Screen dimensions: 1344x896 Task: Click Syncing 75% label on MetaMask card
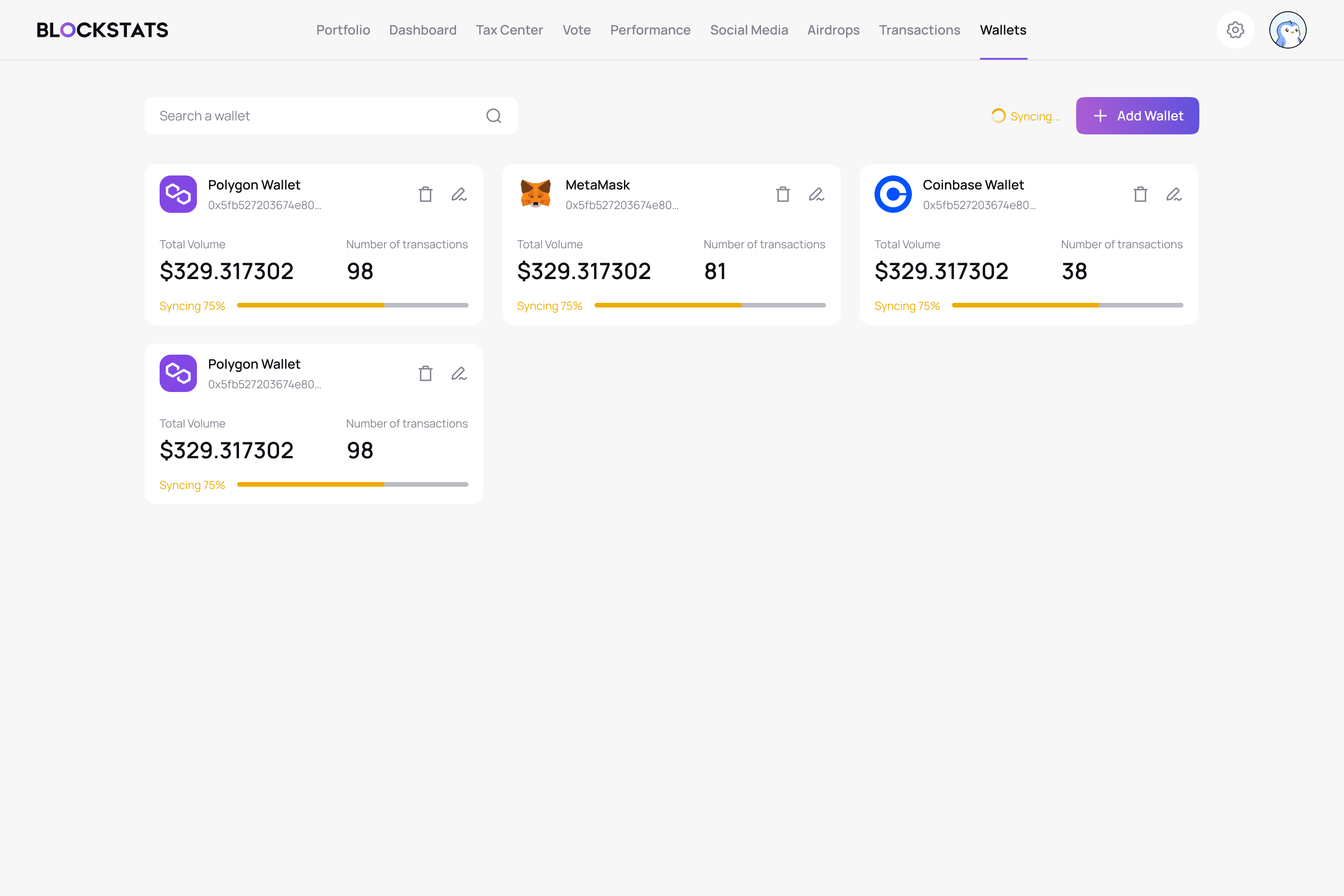(x=549, y=306)
